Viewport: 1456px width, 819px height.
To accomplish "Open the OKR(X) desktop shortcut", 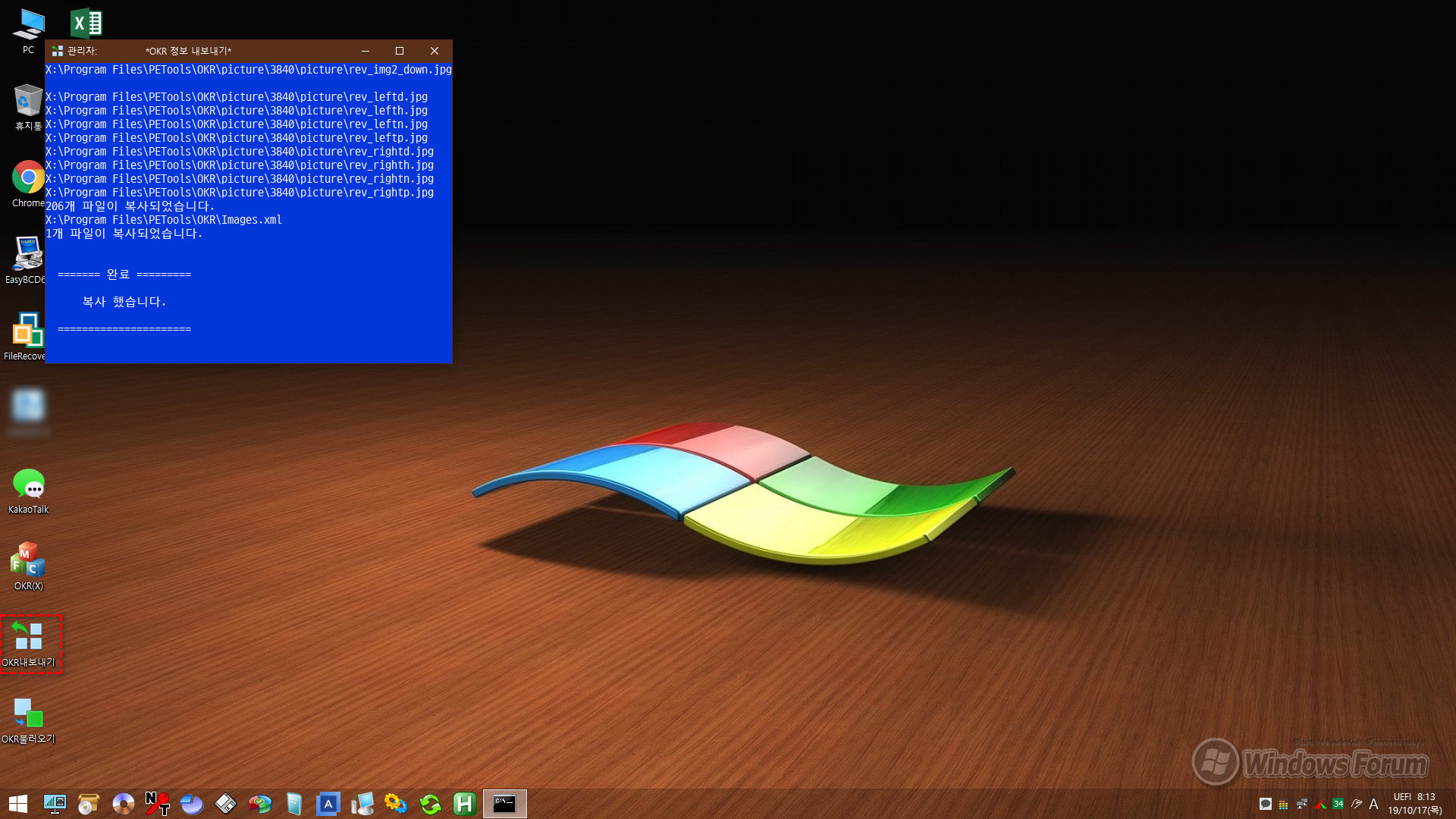I will coord(28,566).
